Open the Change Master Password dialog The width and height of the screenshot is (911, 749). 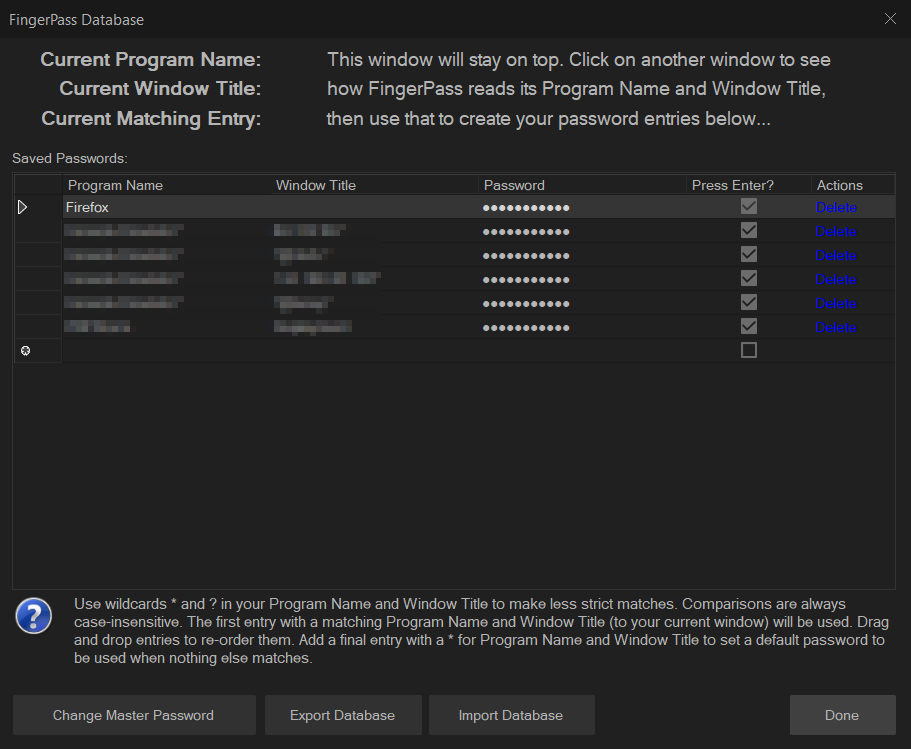pos(134,715)
